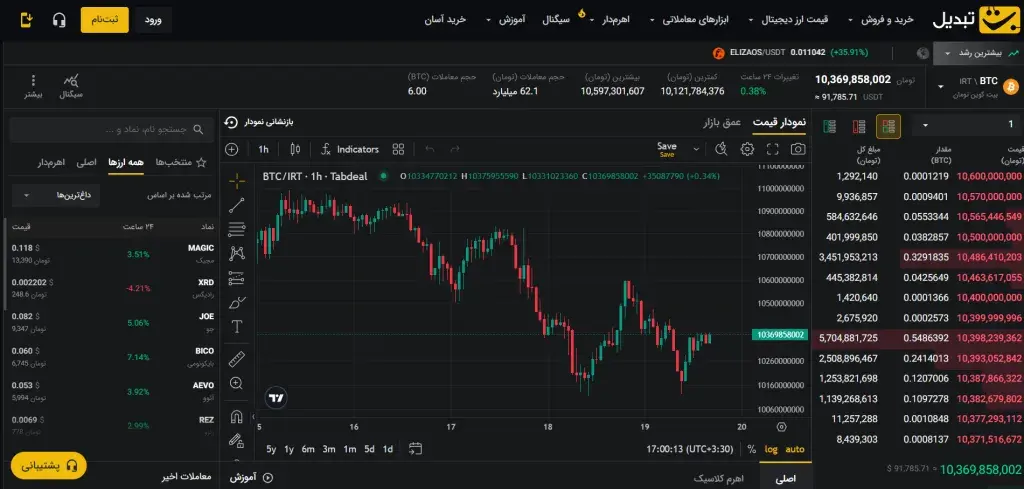Select اهرم کلاسیک bottom tab
The height and width of the screenshot is (489, 1024).
718,478
